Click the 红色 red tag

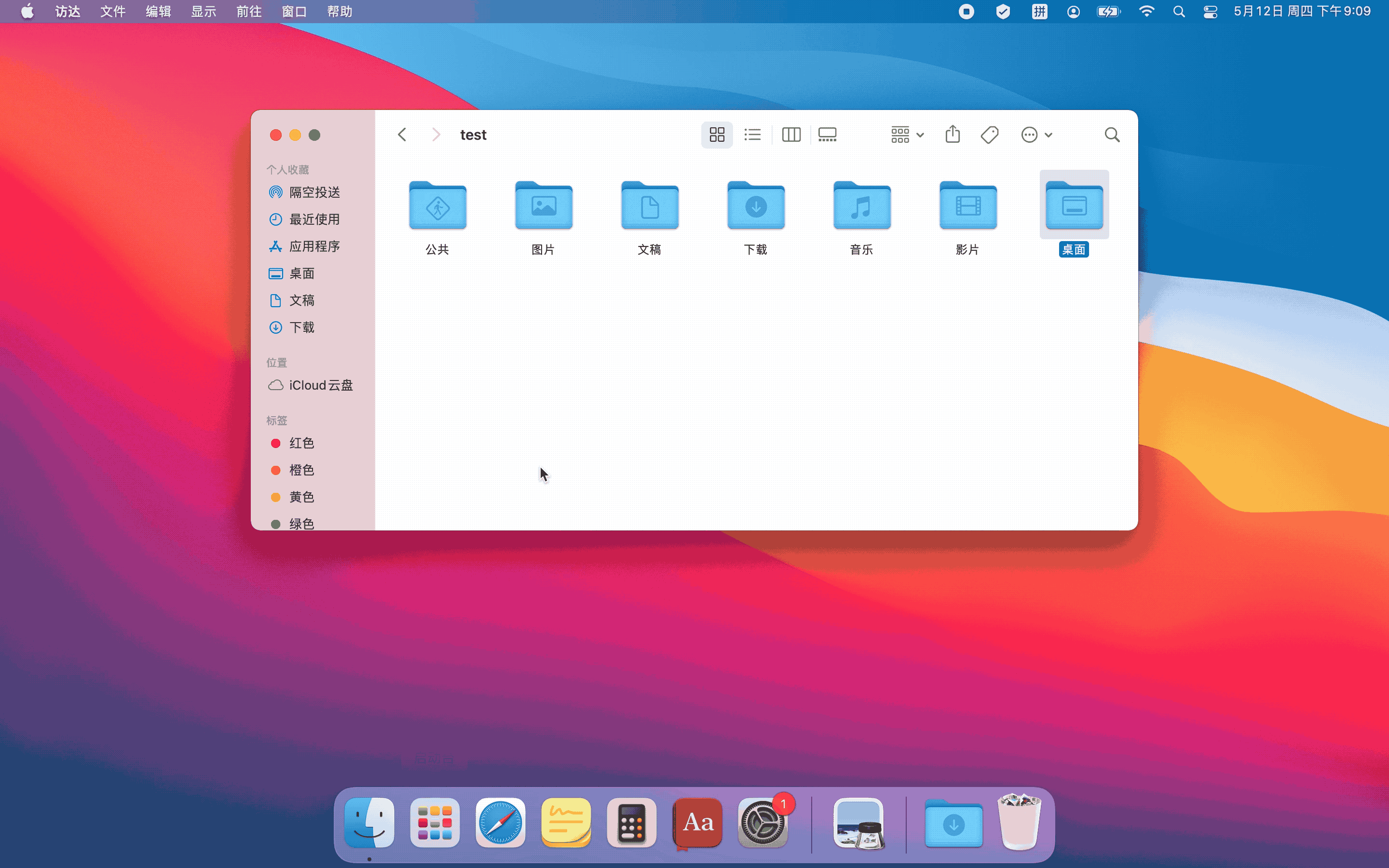pyautogui.click(x=301, y=443)
